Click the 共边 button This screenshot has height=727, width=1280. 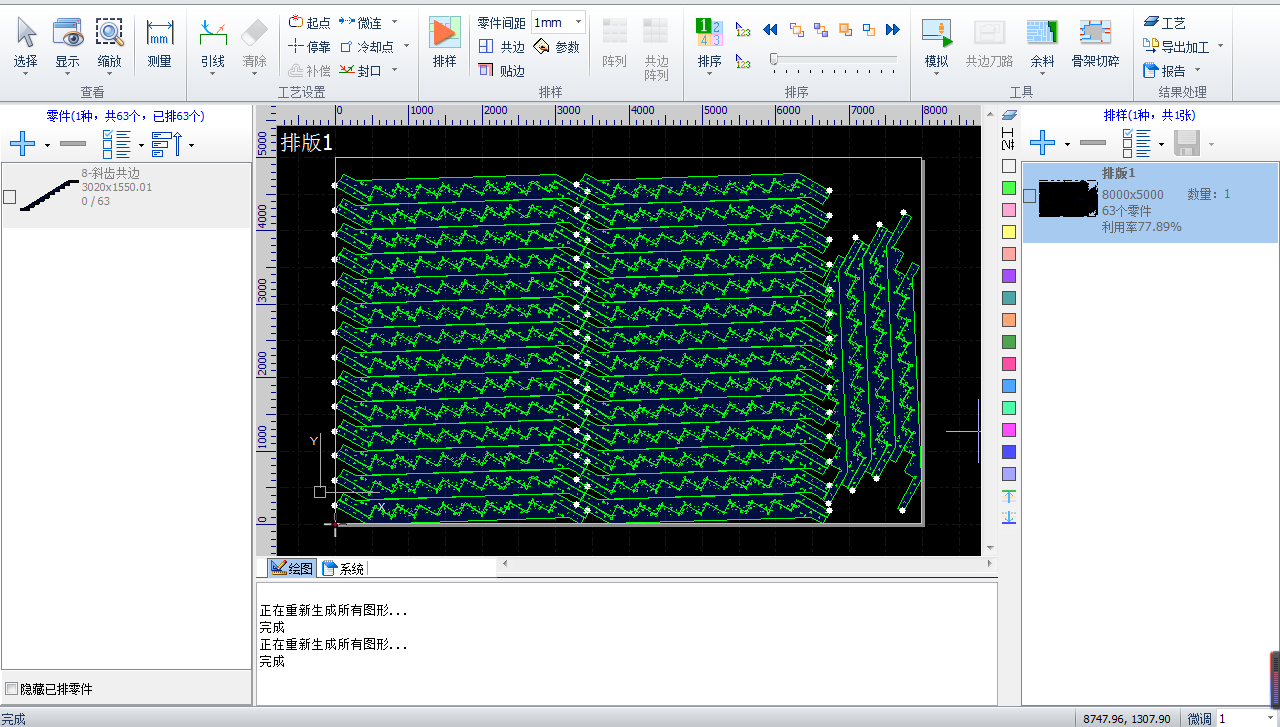tap(502, 47)
